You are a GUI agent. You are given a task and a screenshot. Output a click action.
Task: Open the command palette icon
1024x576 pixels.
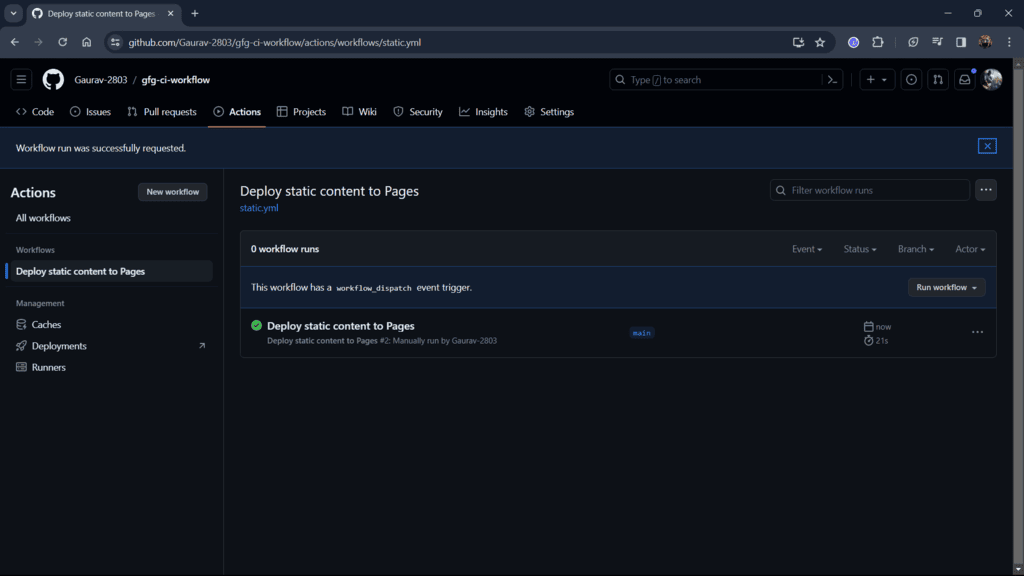click(832, 80)
